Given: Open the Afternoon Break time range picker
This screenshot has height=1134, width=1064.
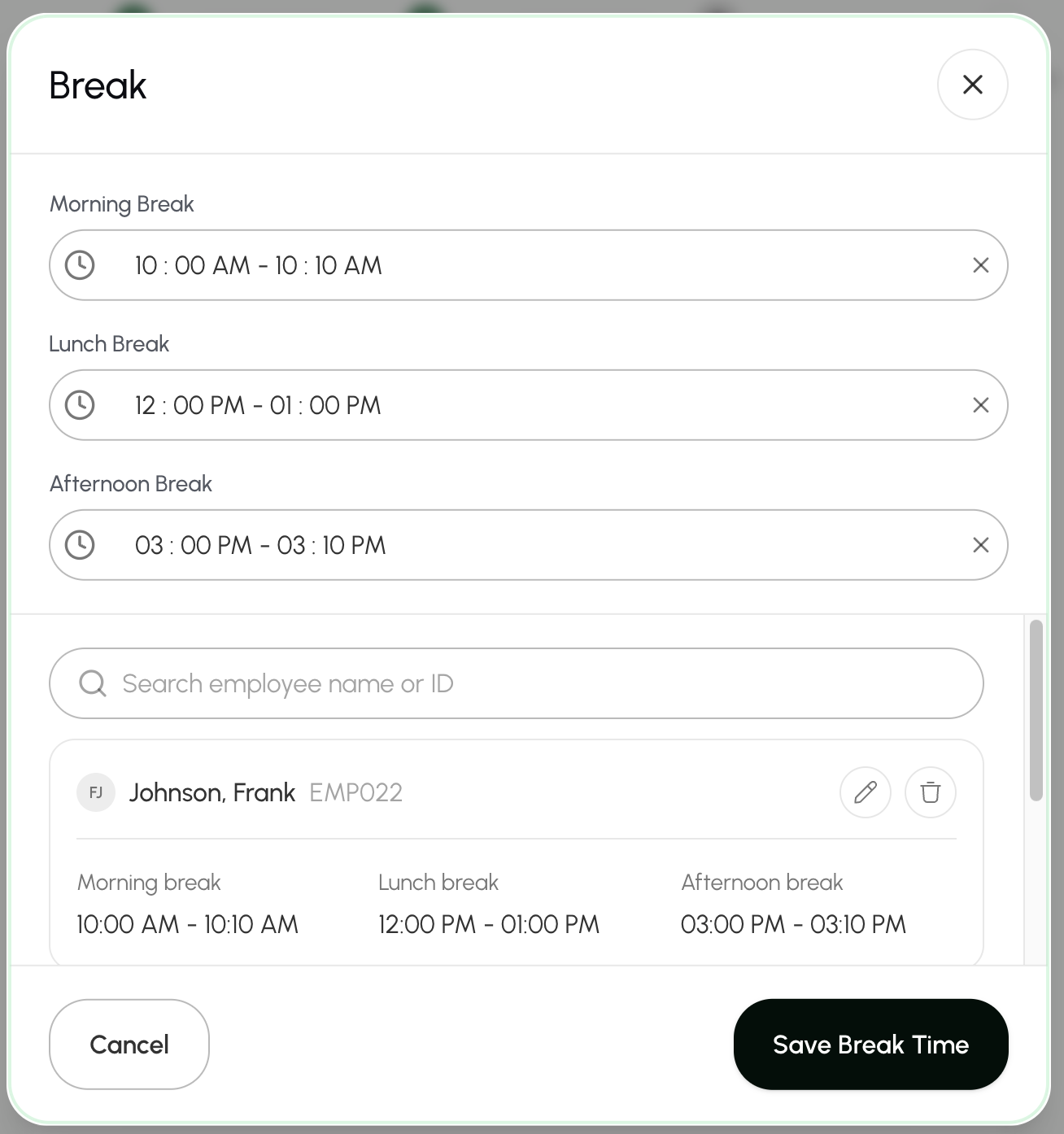Looking at the screenshot, I should point(529,545).
